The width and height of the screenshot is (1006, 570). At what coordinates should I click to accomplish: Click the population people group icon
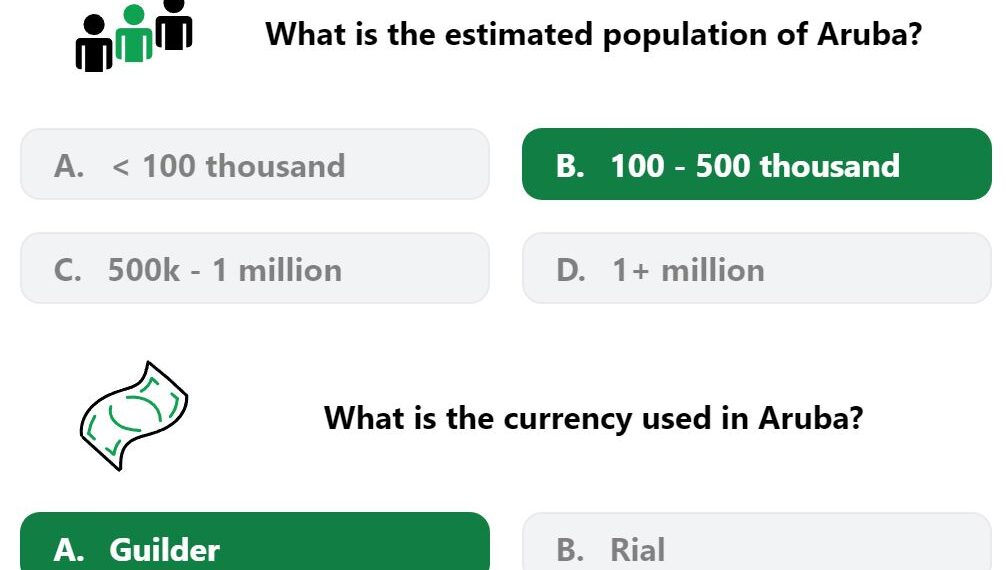point(134,35)
